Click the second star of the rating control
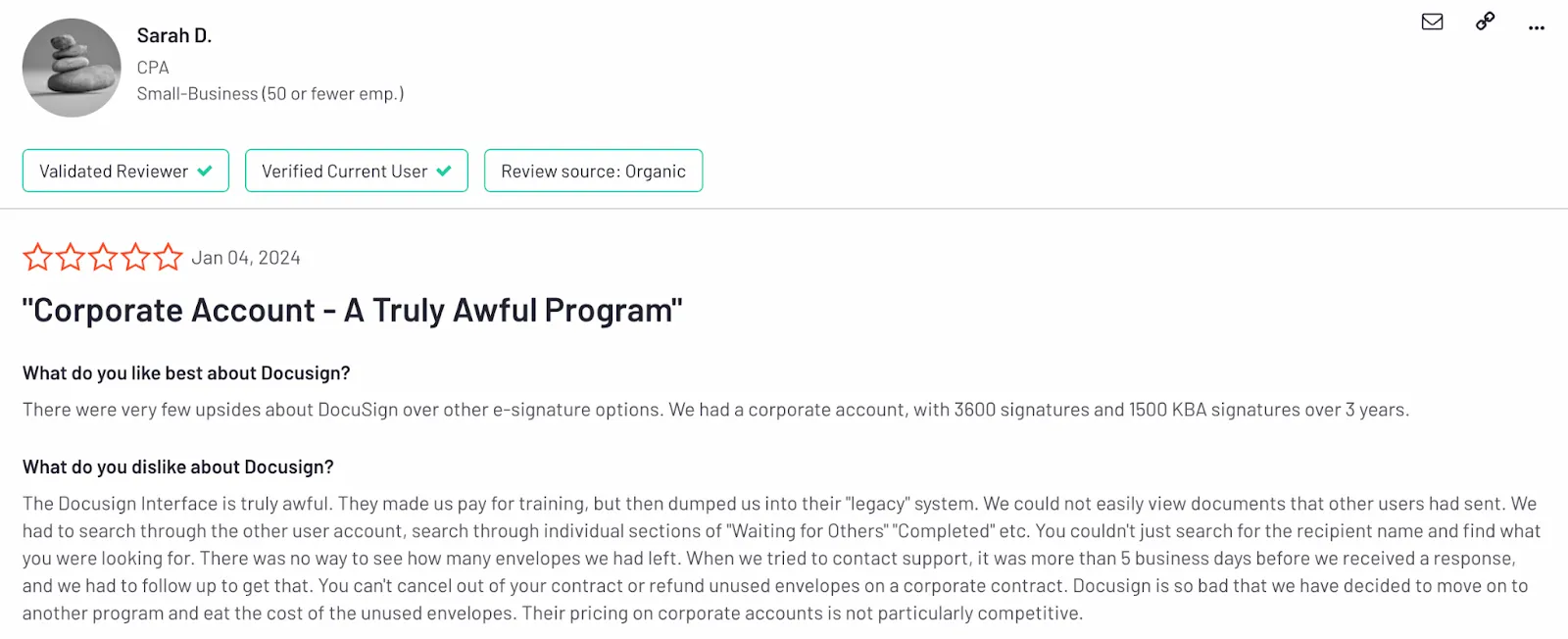This screenshot has width=1568, height=639. tap(70, 256)
